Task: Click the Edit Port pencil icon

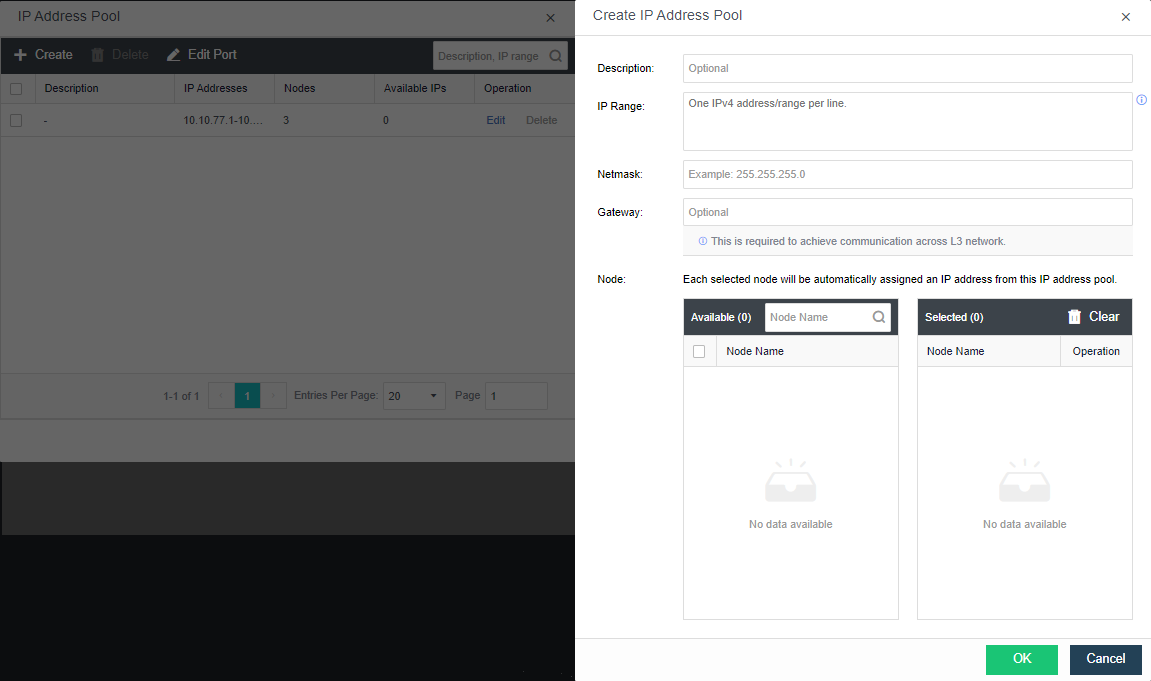Action: pos(174,55)
